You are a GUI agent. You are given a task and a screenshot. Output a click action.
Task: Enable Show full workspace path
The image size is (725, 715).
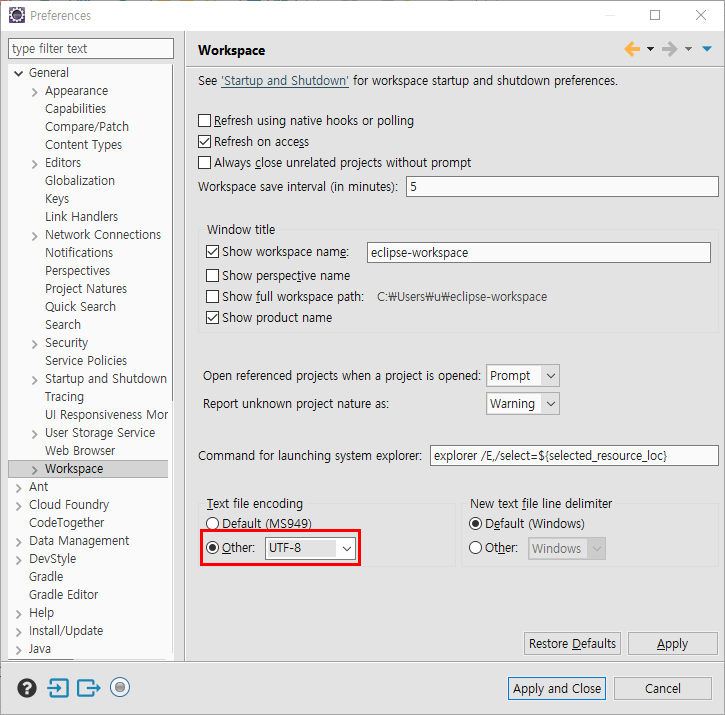tap(212, 296)
